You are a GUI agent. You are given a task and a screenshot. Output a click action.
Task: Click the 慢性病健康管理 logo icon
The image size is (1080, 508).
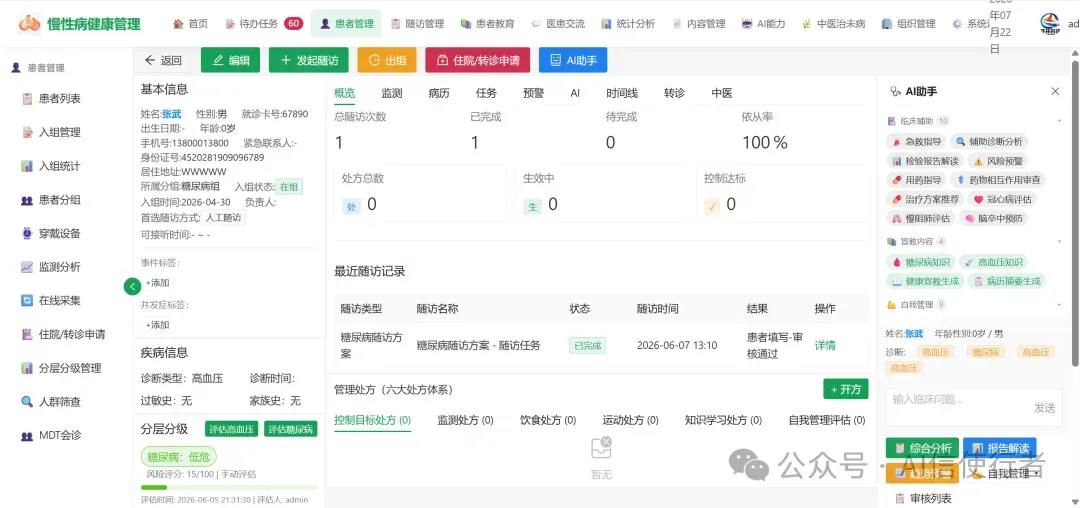(x=29, y=24)
